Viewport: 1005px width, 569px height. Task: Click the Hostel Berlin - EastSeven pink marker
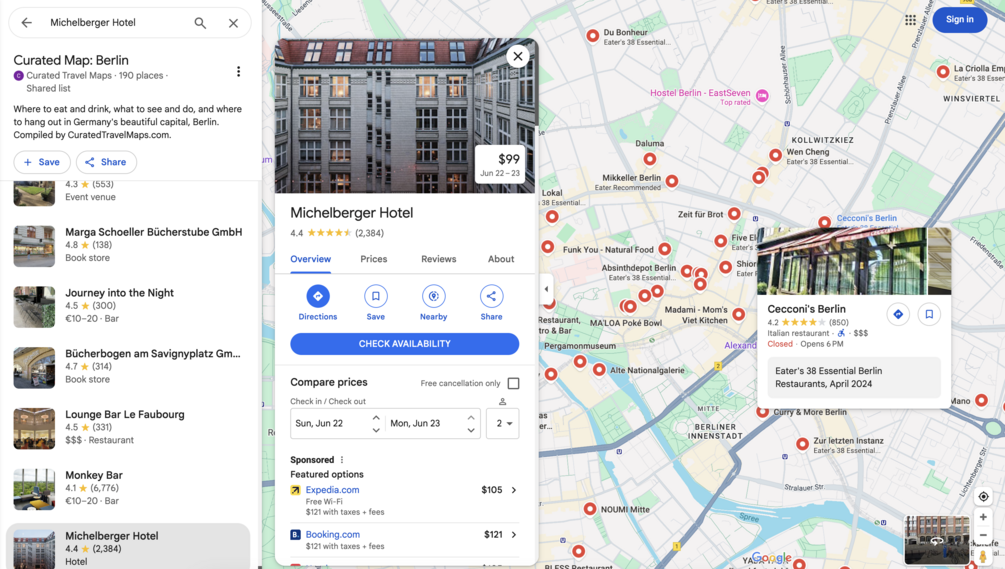(x=762, y=96)
